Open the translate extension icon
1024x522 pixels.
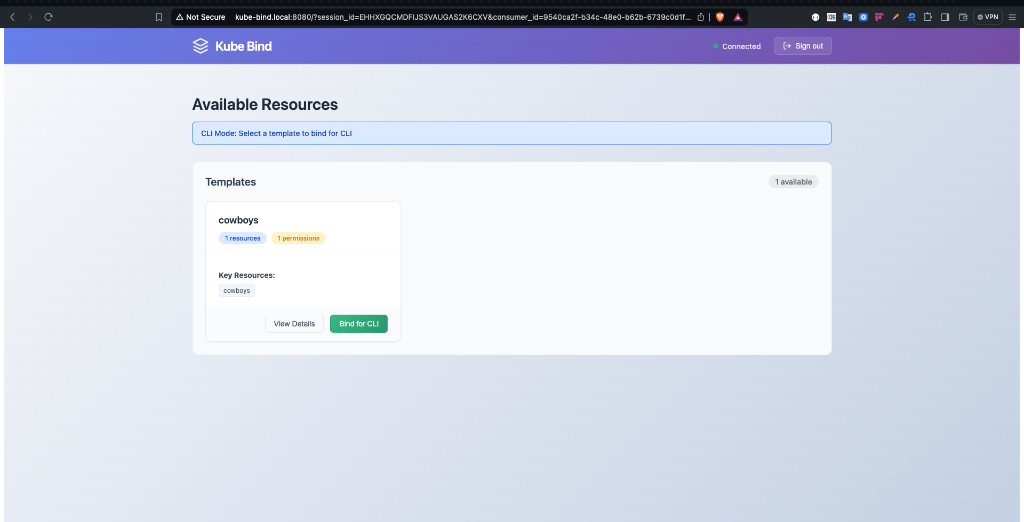[x=848, y=17]
